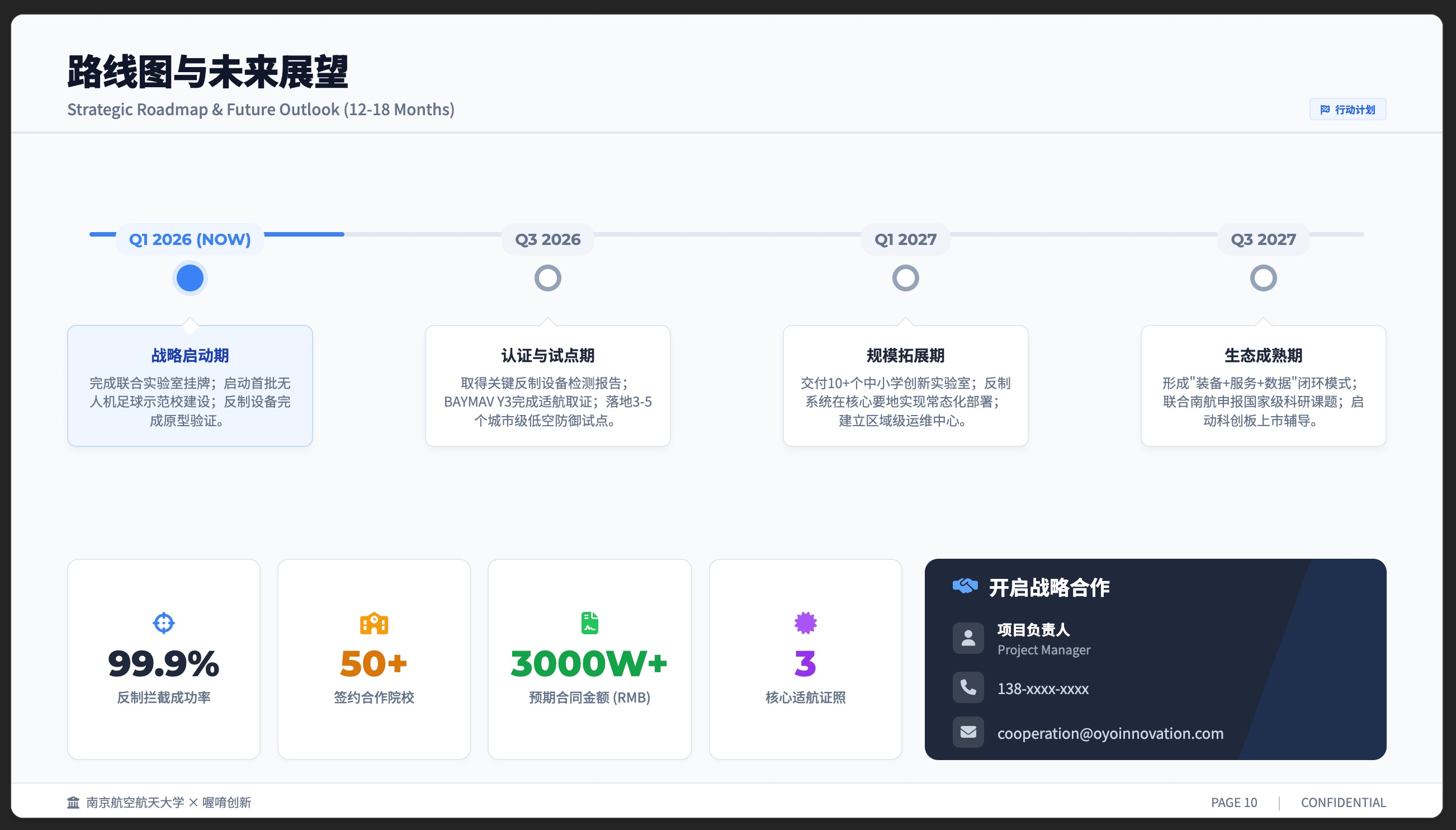Click the phone number 138-xxxx-xxxx
Viewport: 1456px width, 830px height.
click(1043, 688)
